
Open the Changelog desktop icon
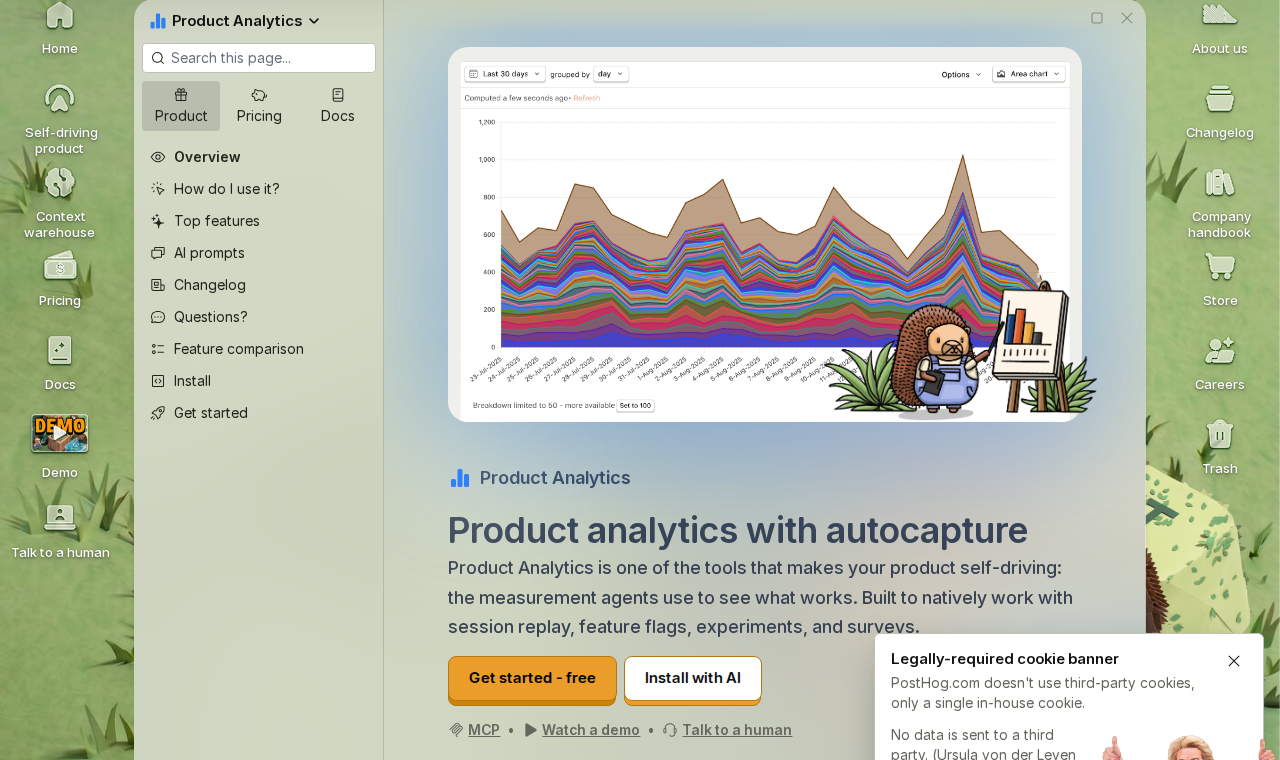[1219, 112]
